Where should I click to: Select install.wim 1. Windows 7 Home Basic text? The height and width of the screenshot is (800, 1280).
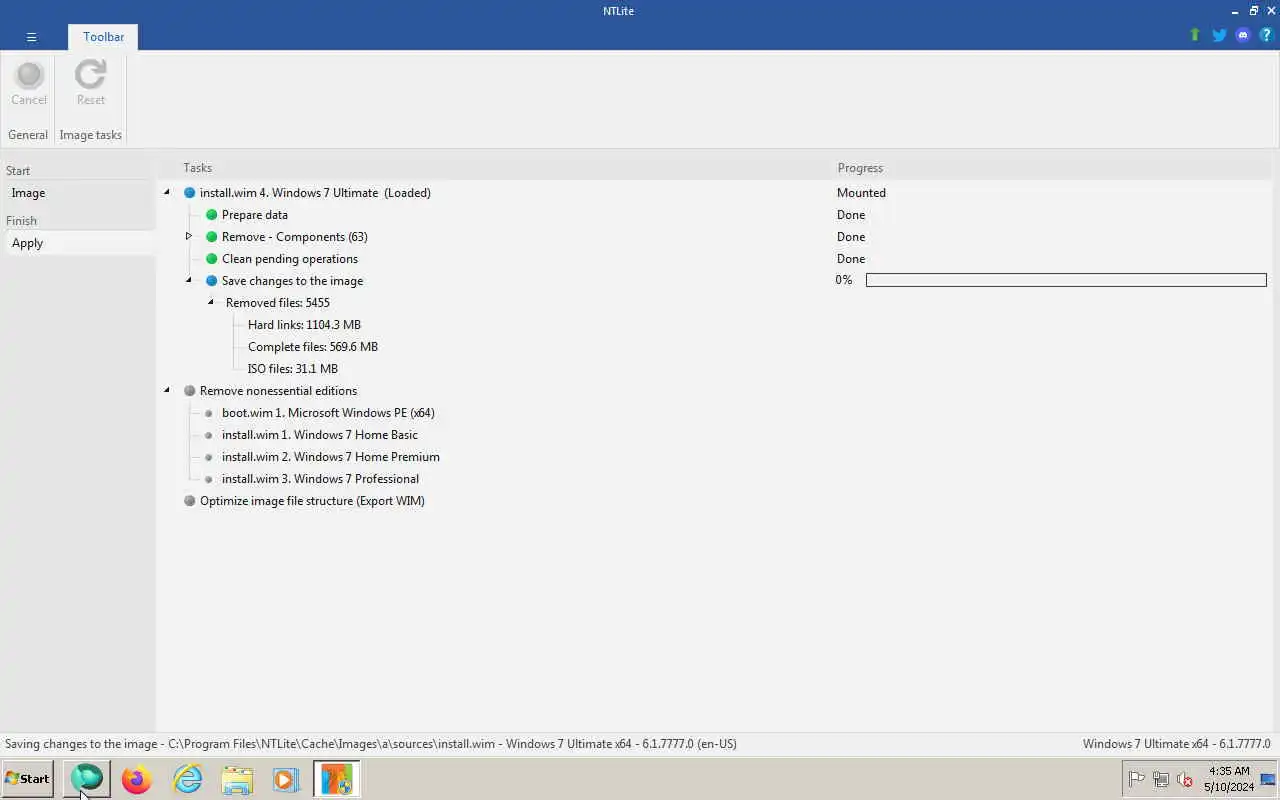(320, 435)
